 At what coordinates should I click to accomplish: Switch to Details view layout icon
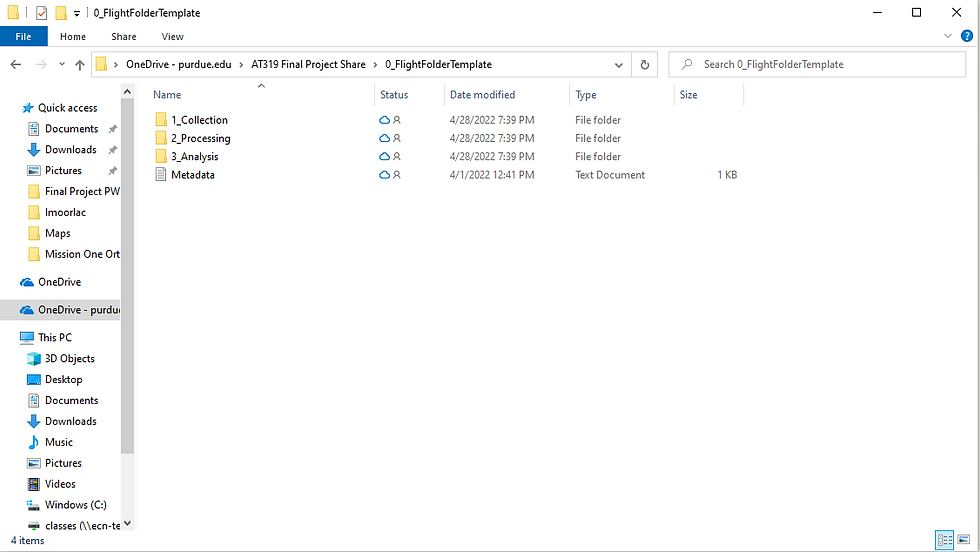944,539
